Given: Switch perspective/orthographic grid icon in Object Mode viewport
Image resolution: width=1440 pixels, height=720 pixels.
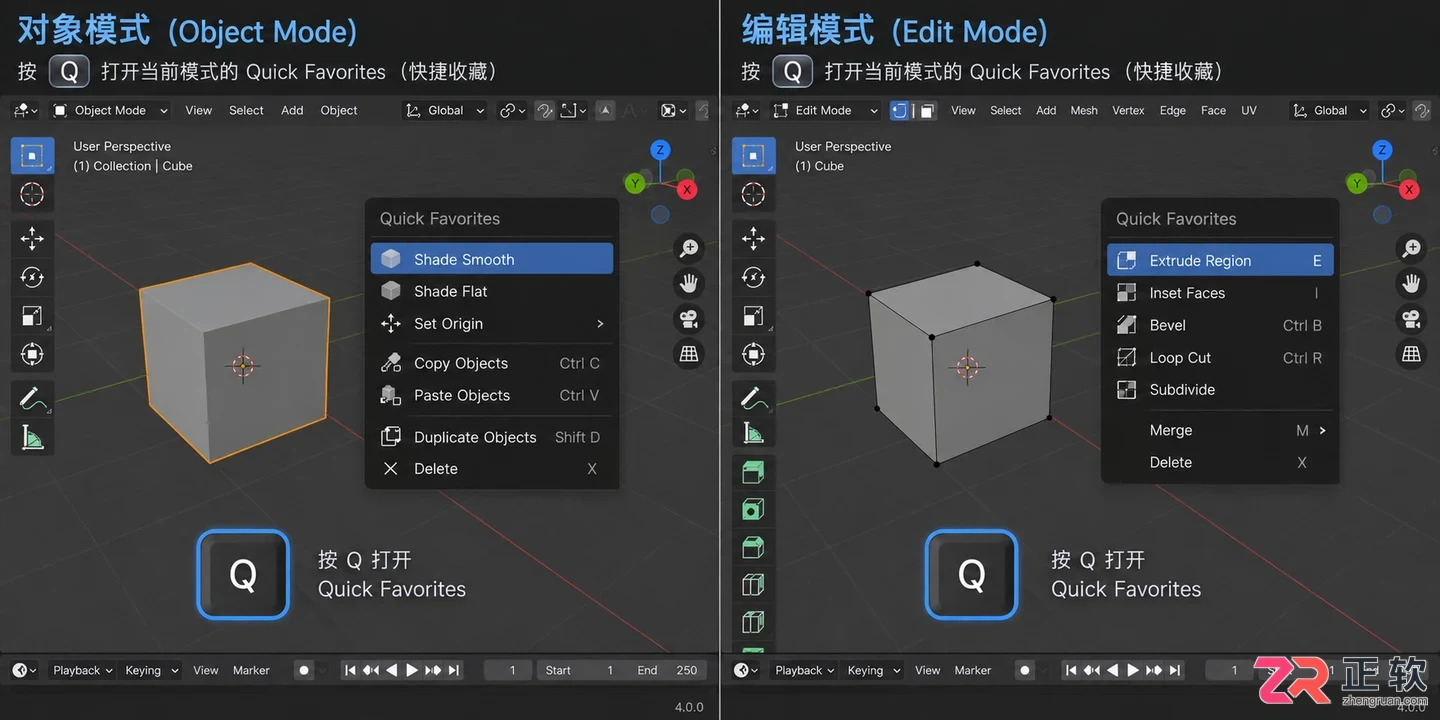Looking at the screenshot, I should [689, 354].
